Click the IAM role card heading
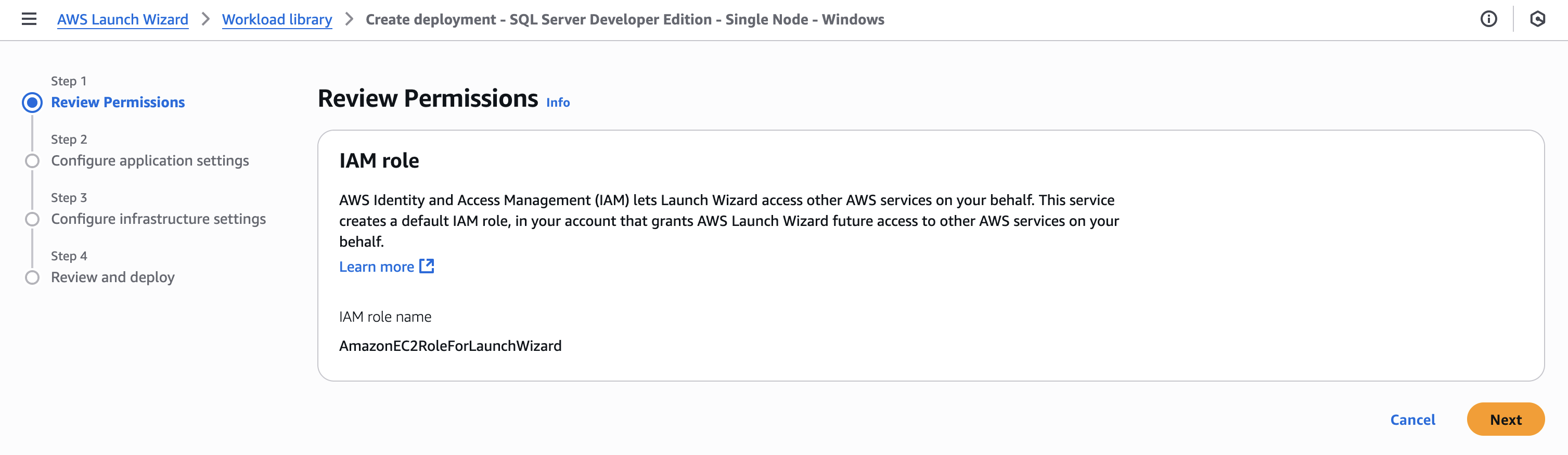Screen dimensions: 1568x455 pos(379,160)
